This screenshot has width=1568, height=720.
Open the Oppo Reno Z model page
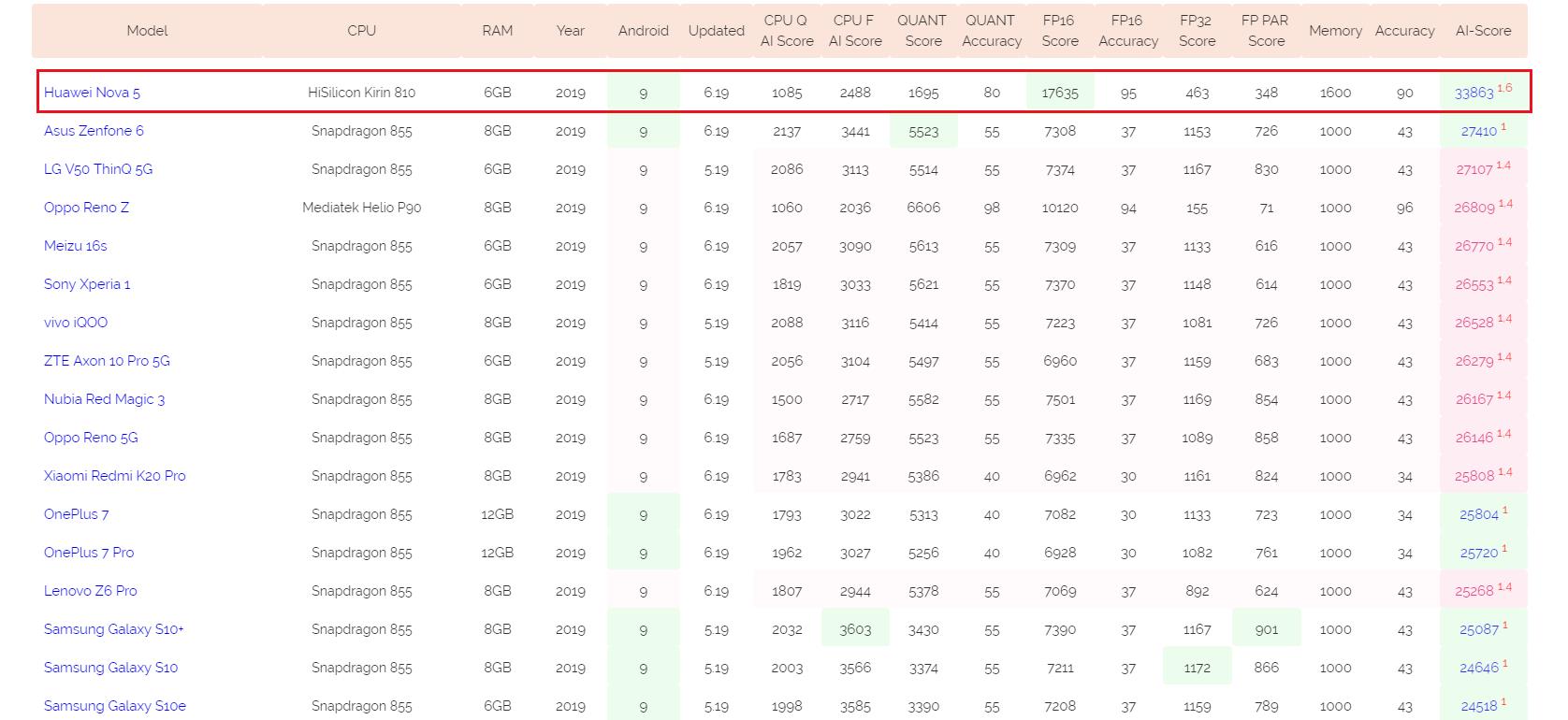86,208
